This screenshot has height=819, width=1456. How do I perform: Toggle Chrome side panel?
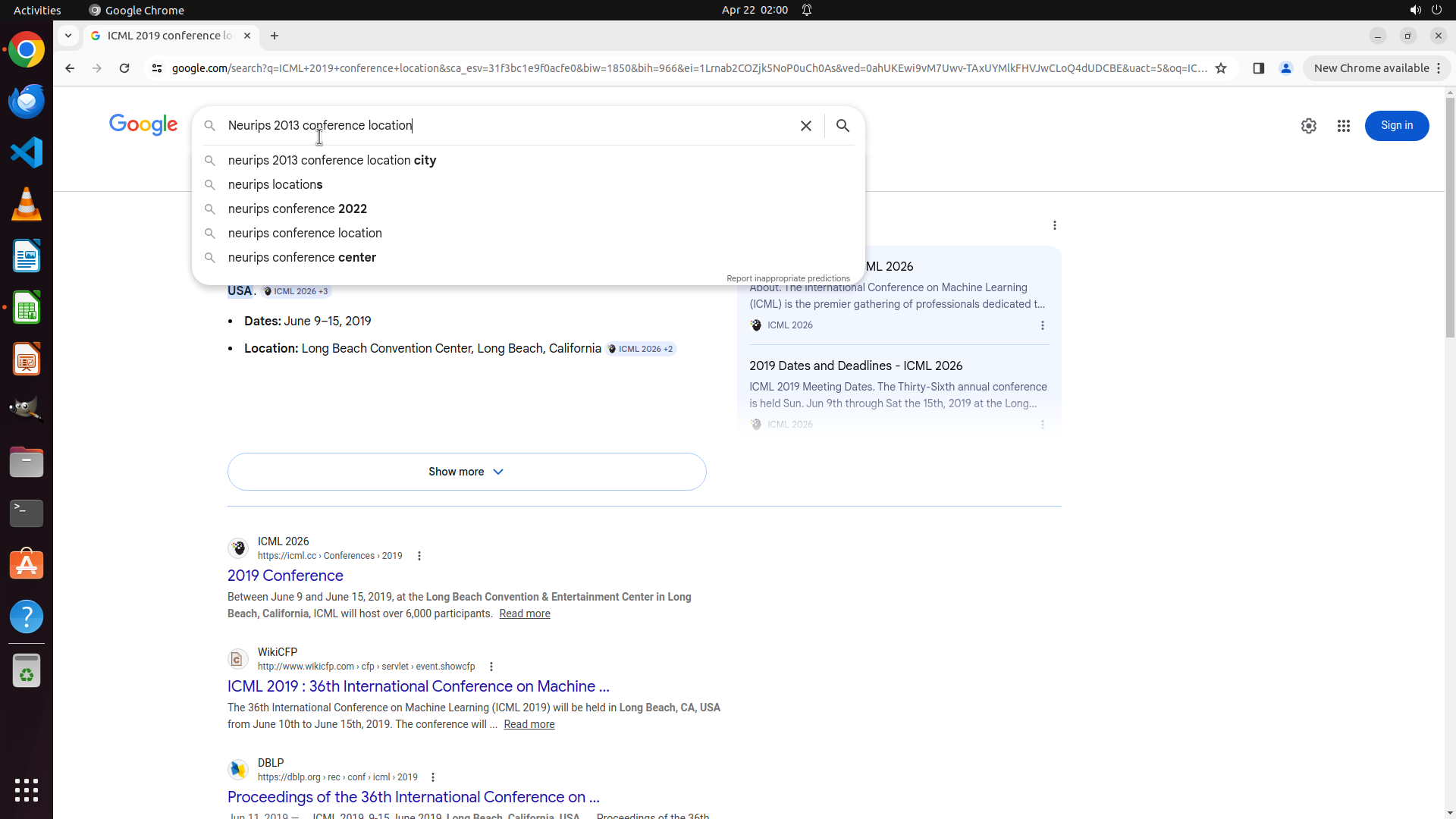tap(1258, 68)
